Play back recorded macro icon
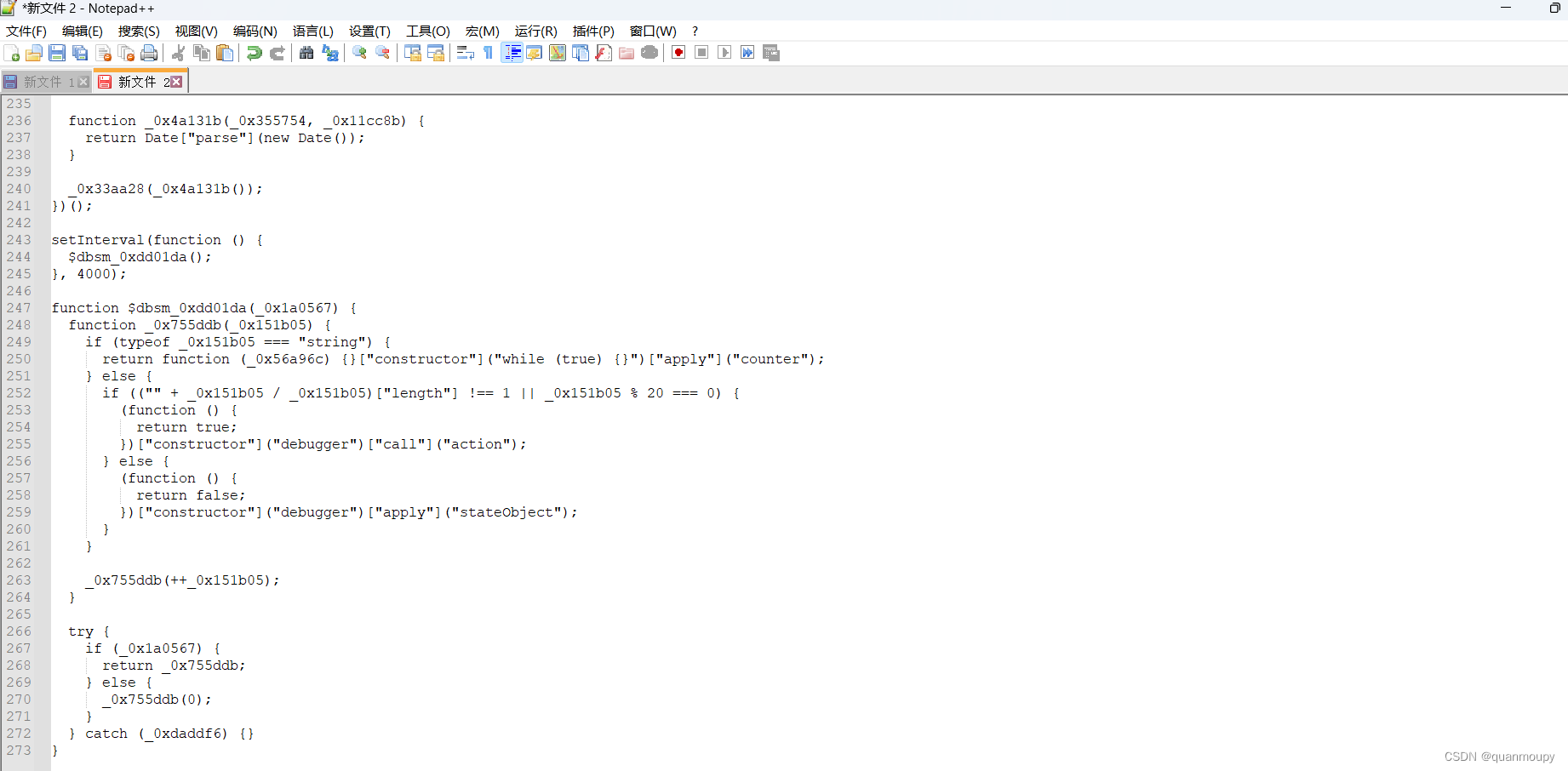This screenshot has width=1568, height=771. tap(724, 53)
